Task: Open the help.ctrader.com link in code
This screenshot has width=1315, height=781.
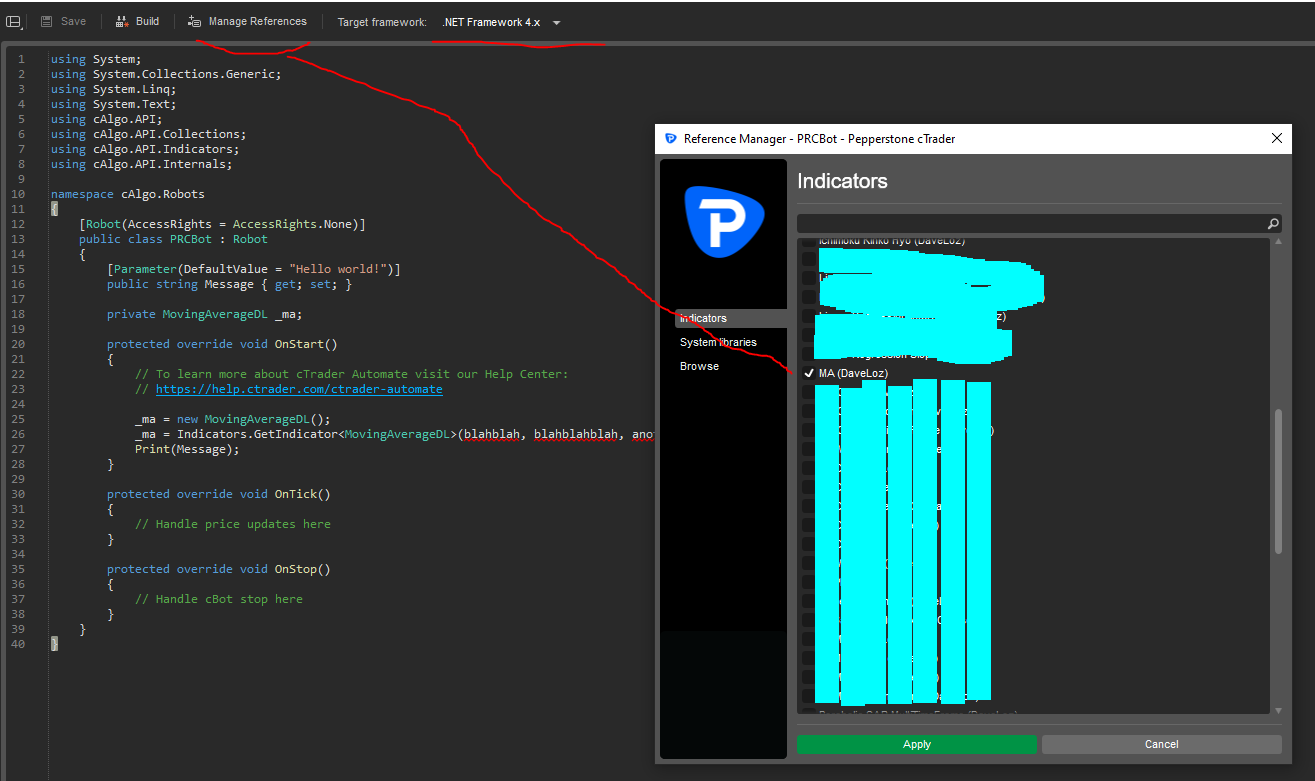Action: point(299,389)
